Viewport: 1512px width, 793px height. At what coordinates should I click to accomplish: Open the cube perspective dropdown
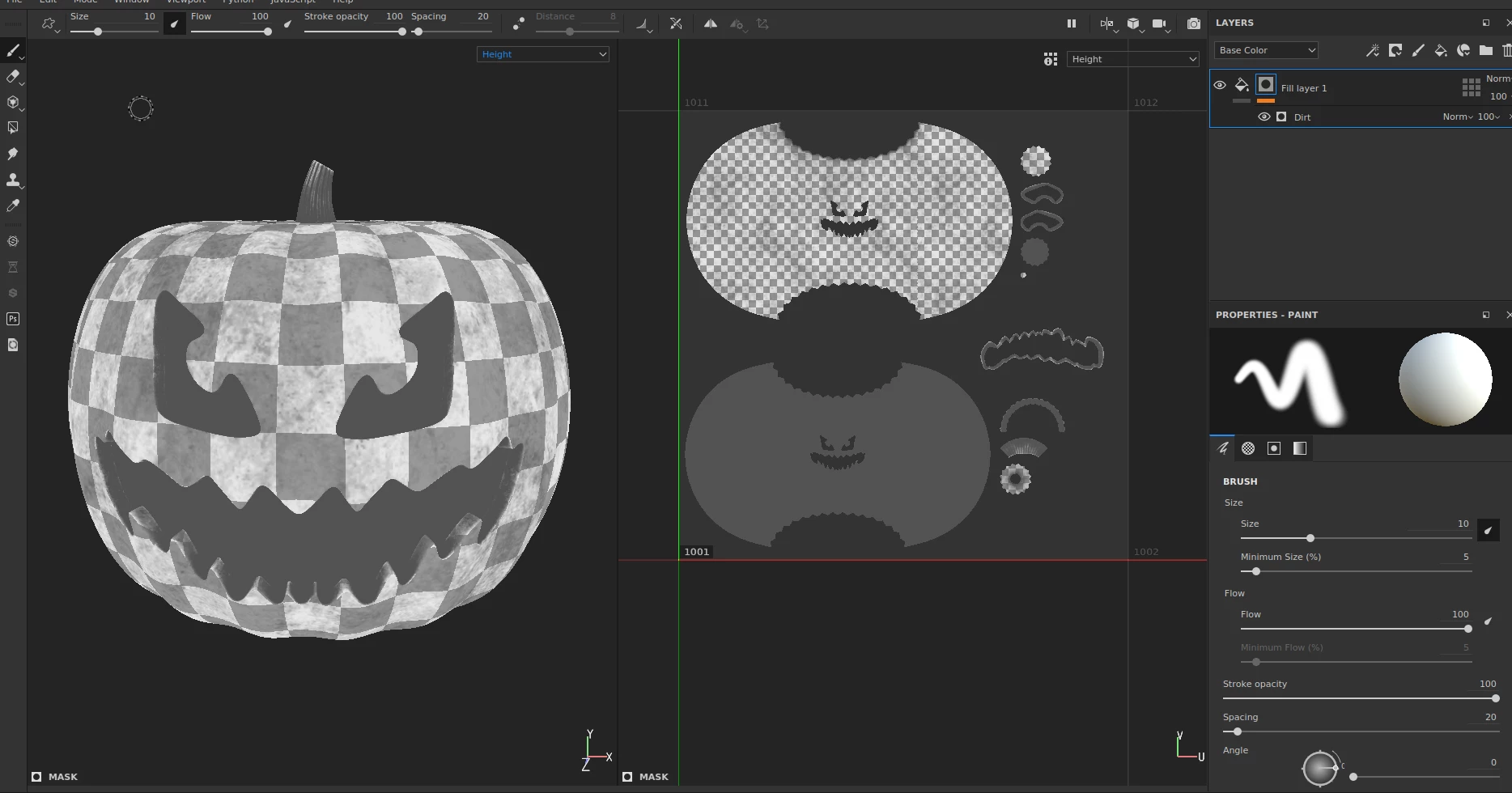(1134, 24)
